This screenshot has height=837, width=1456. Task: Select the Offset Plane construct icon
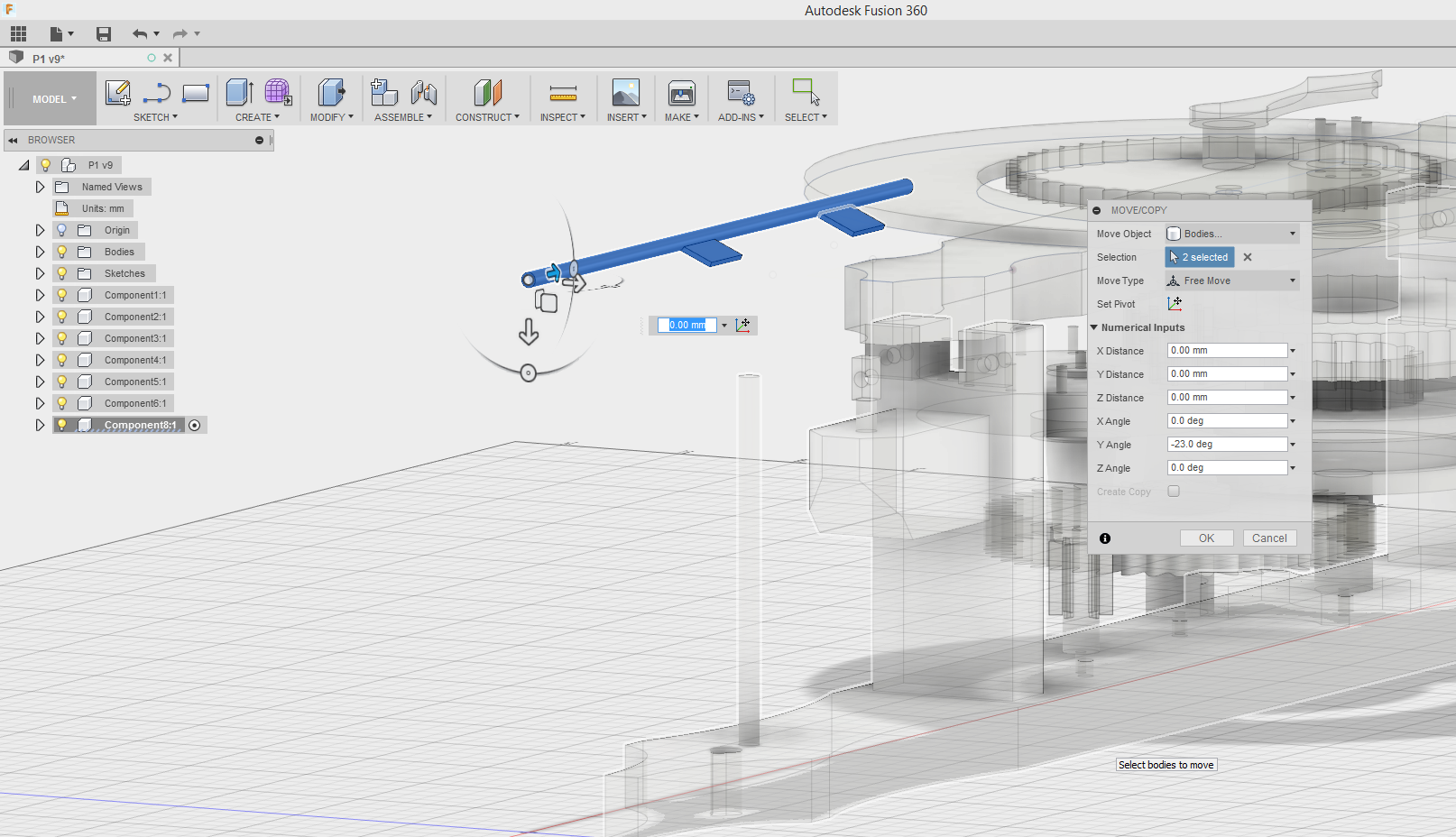click(487, 92)
